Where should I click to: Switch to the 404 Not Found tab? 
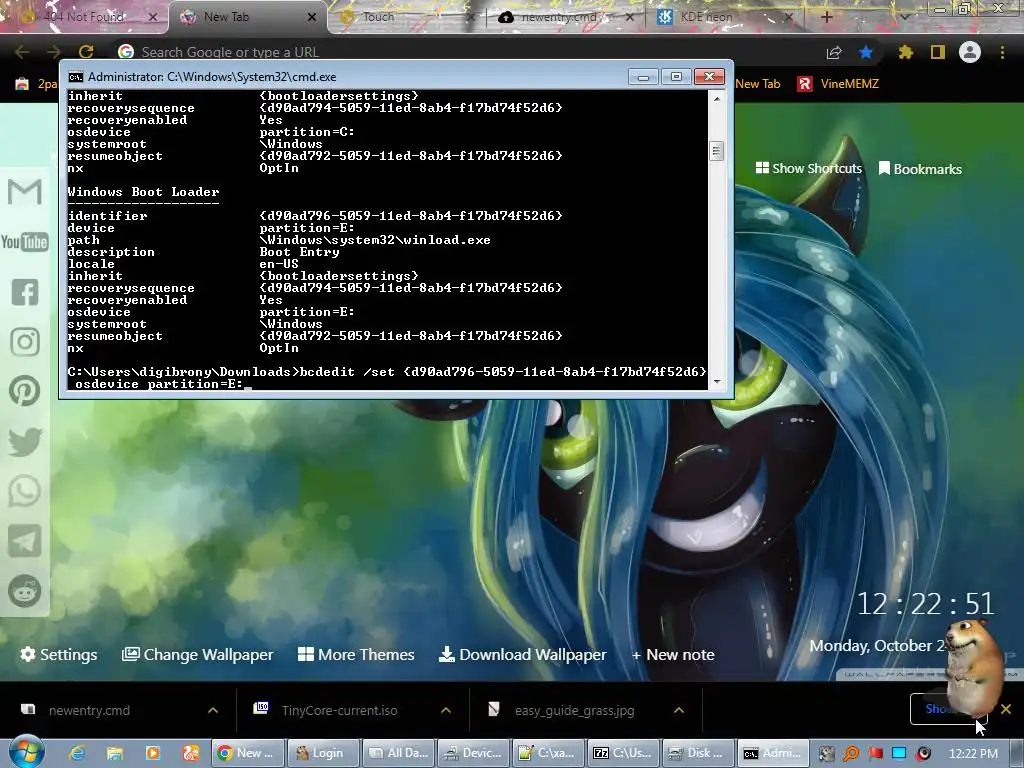point(84,17)
